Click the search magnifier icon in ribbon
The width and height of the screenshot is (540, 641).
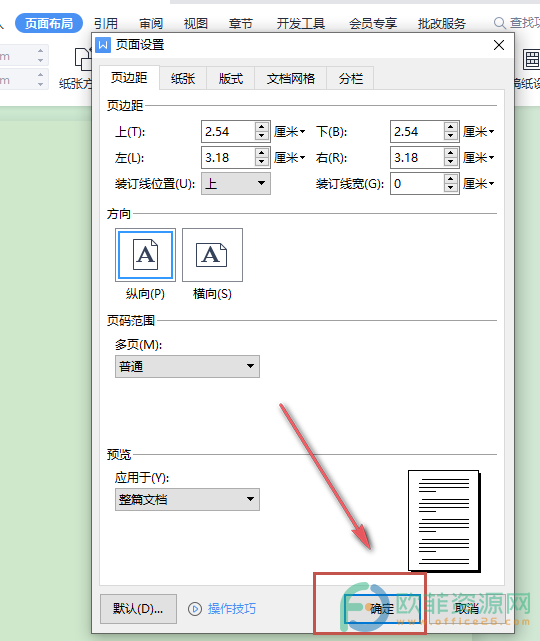click(x=500, y=23)
